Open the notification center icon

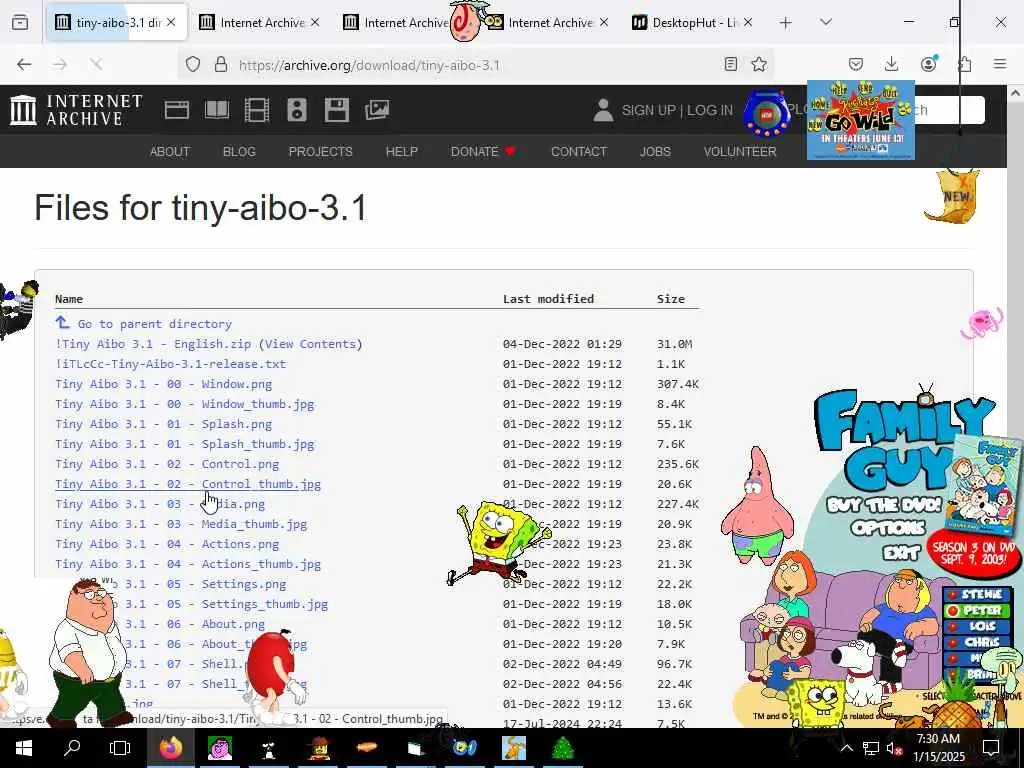click(991, 748)
